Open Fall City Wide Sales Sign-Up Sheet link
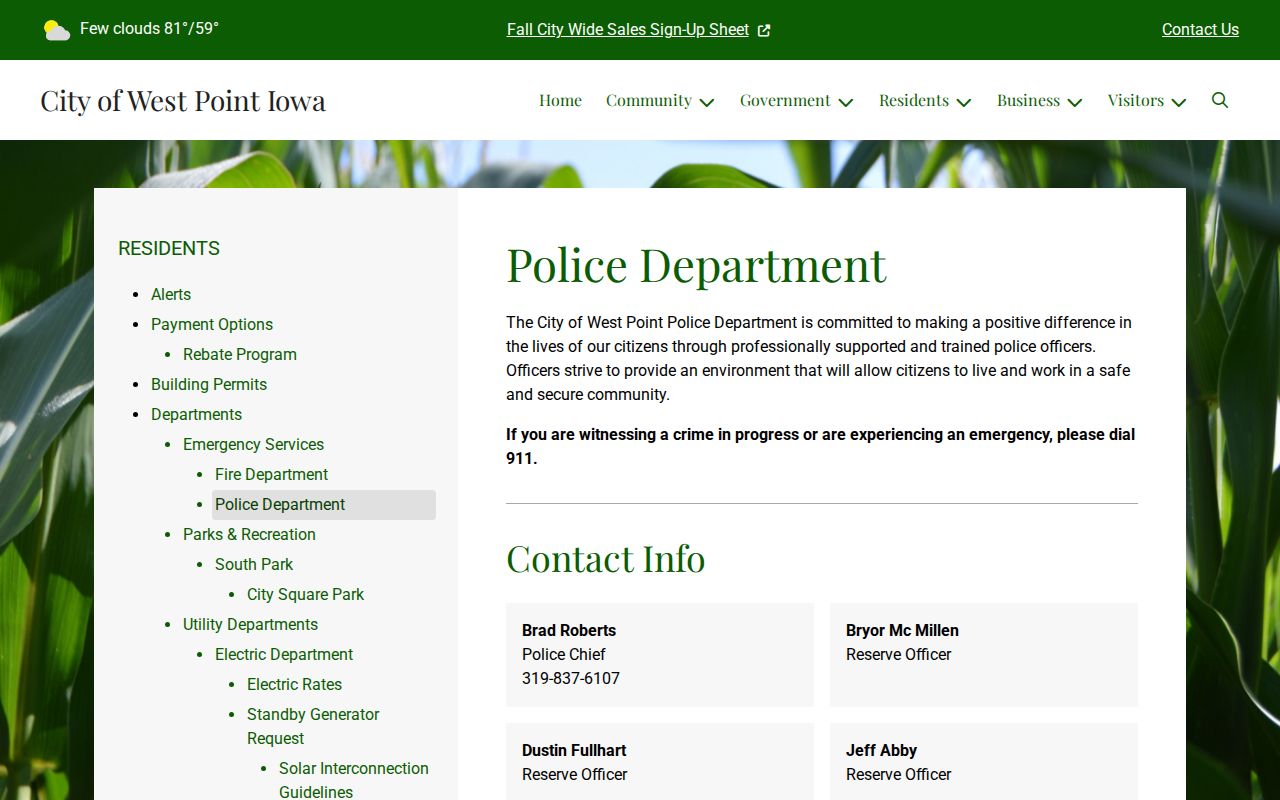This screenshot has height=800, width=1280. pos(628,30)
